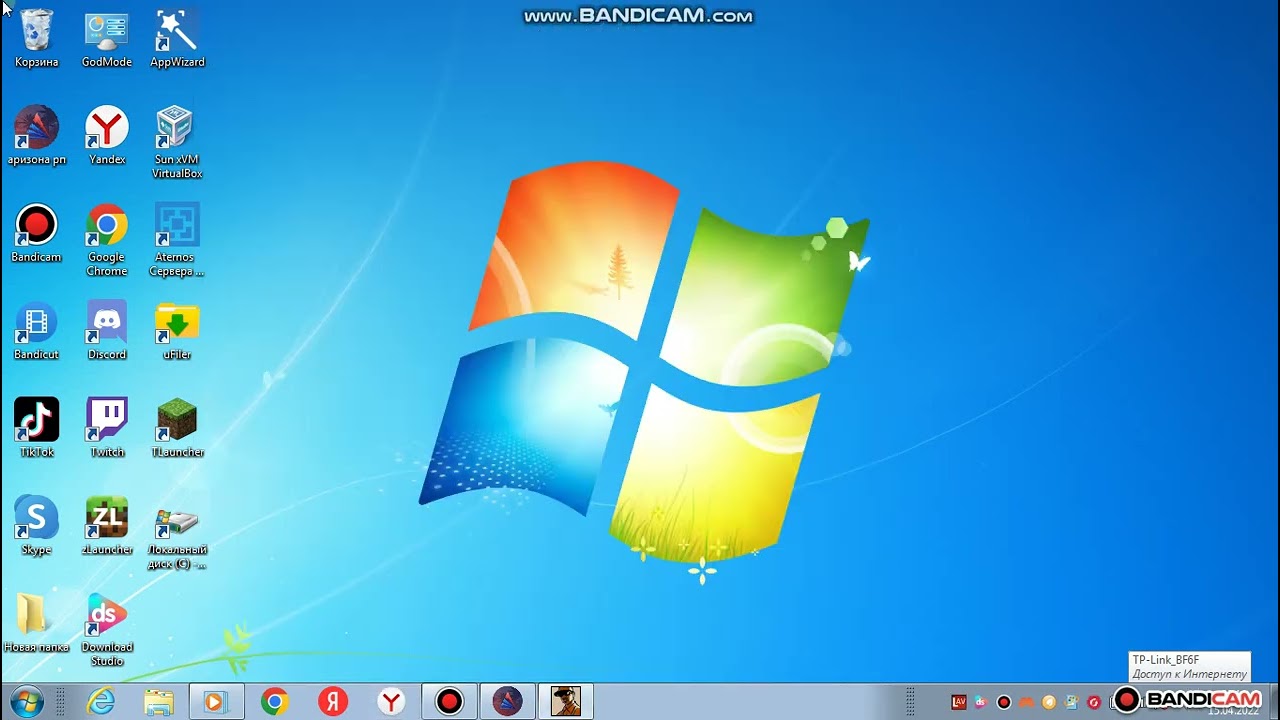Select the Sun xVM VirtualBox icon
The height and width of the screenshot is (720, 1280).
click(x=177, y=143)
